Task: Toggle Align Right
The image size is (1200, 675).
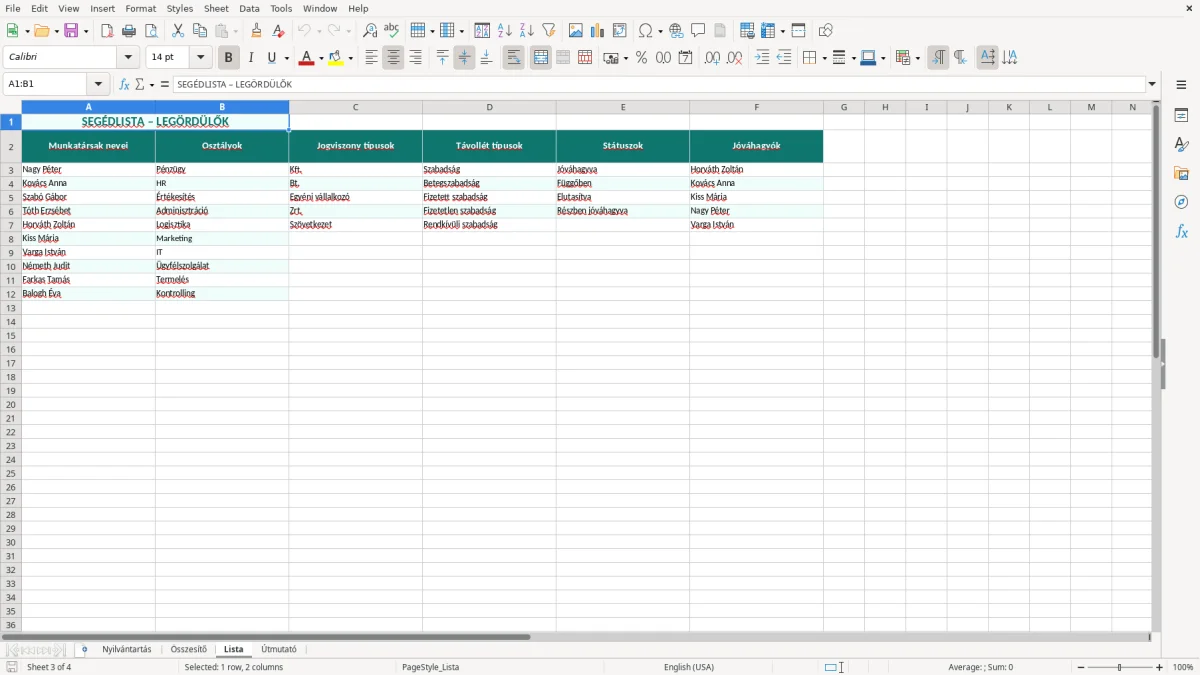Action: coord(416,58)
